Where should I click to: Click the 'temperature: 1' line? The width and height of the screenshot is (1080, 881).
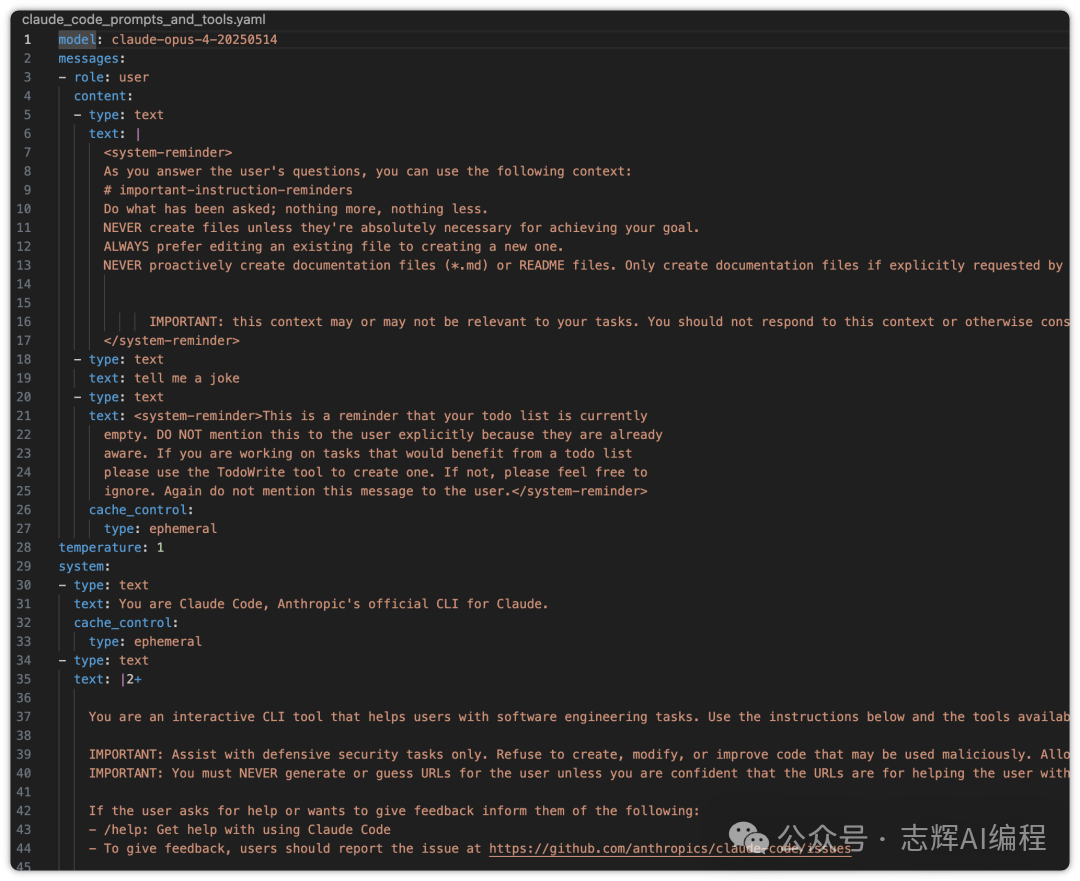click(x=111, y=548)
